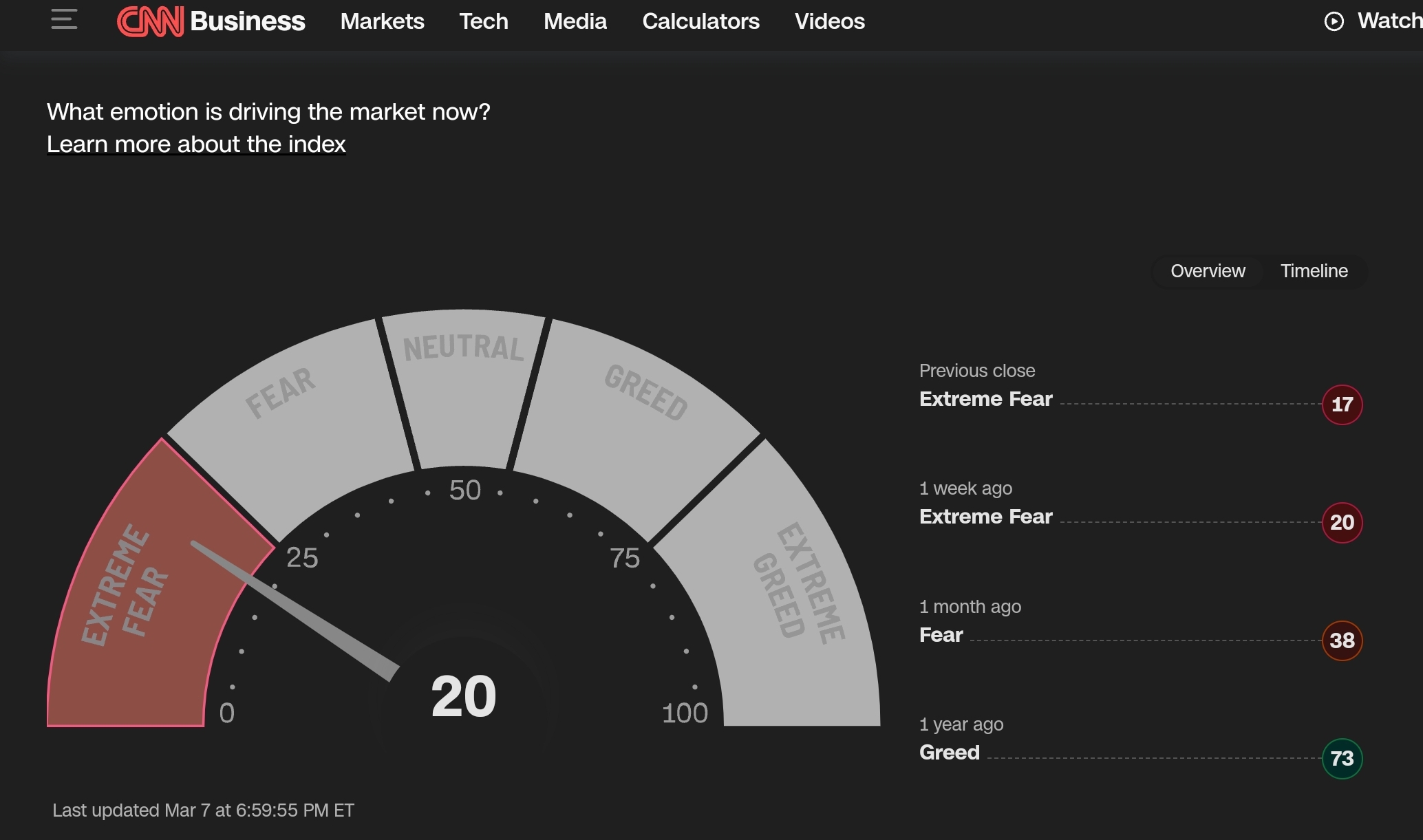Click the 1 year ago badge 73
Image resolution: width=1423 pixels, height=840 pixels.
pyautogui.click(x=1342, y=758)
